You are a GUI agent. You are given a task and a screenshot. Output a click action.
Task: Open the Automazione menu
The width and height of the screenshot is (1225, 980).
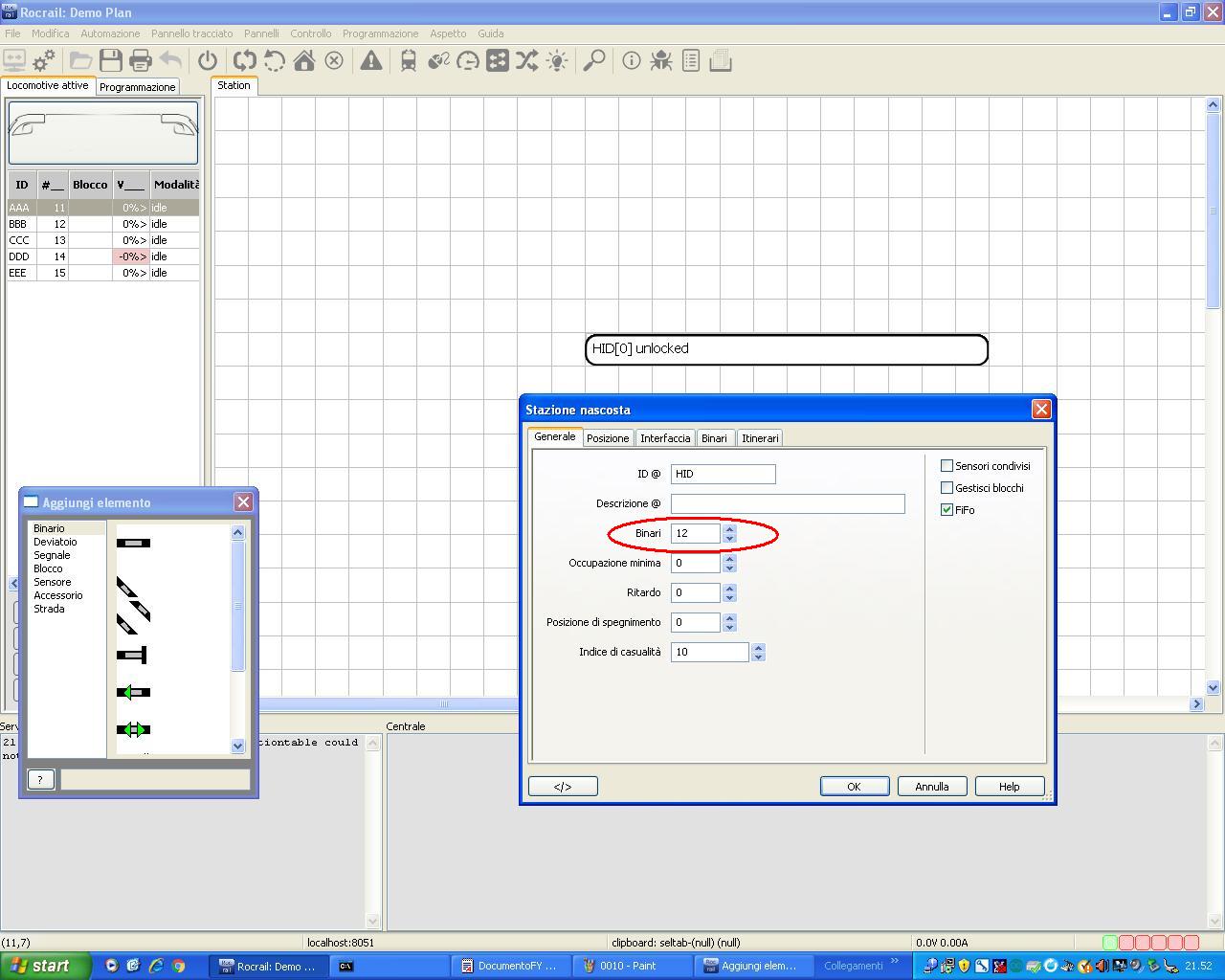tap(110, 33)
